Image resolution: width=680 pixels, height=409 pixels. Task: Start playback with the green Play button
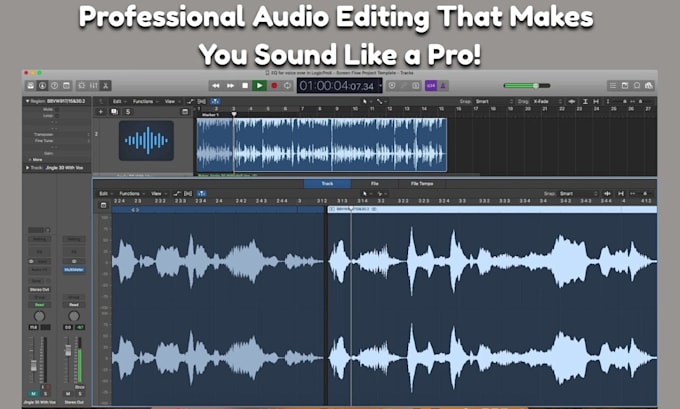pyautogui.click(x=259, y=85)
